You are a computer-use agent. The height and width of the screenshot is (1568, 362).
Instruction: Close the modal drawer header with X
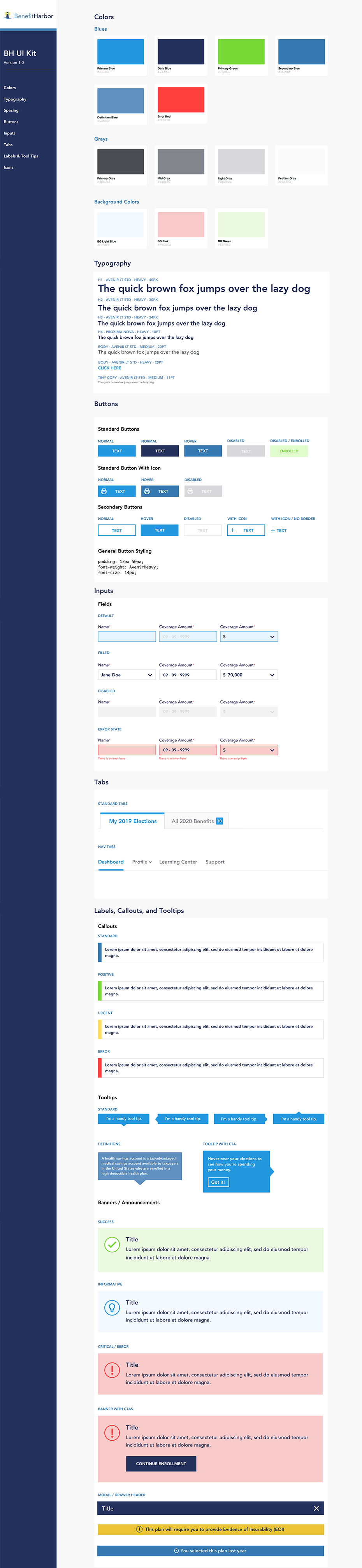[x=316, y=1508]
